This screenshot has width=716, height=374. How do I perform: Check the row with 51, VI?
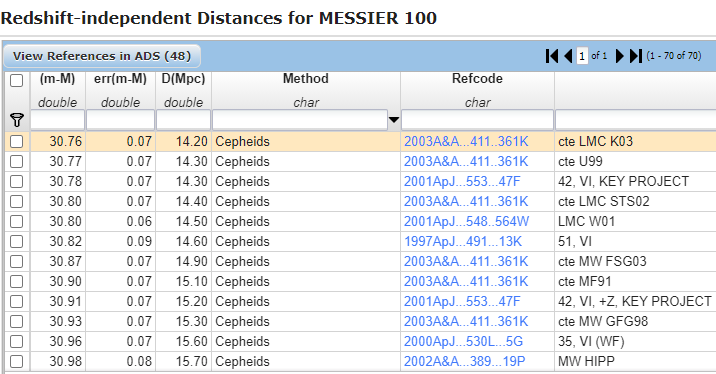[16, 242]
